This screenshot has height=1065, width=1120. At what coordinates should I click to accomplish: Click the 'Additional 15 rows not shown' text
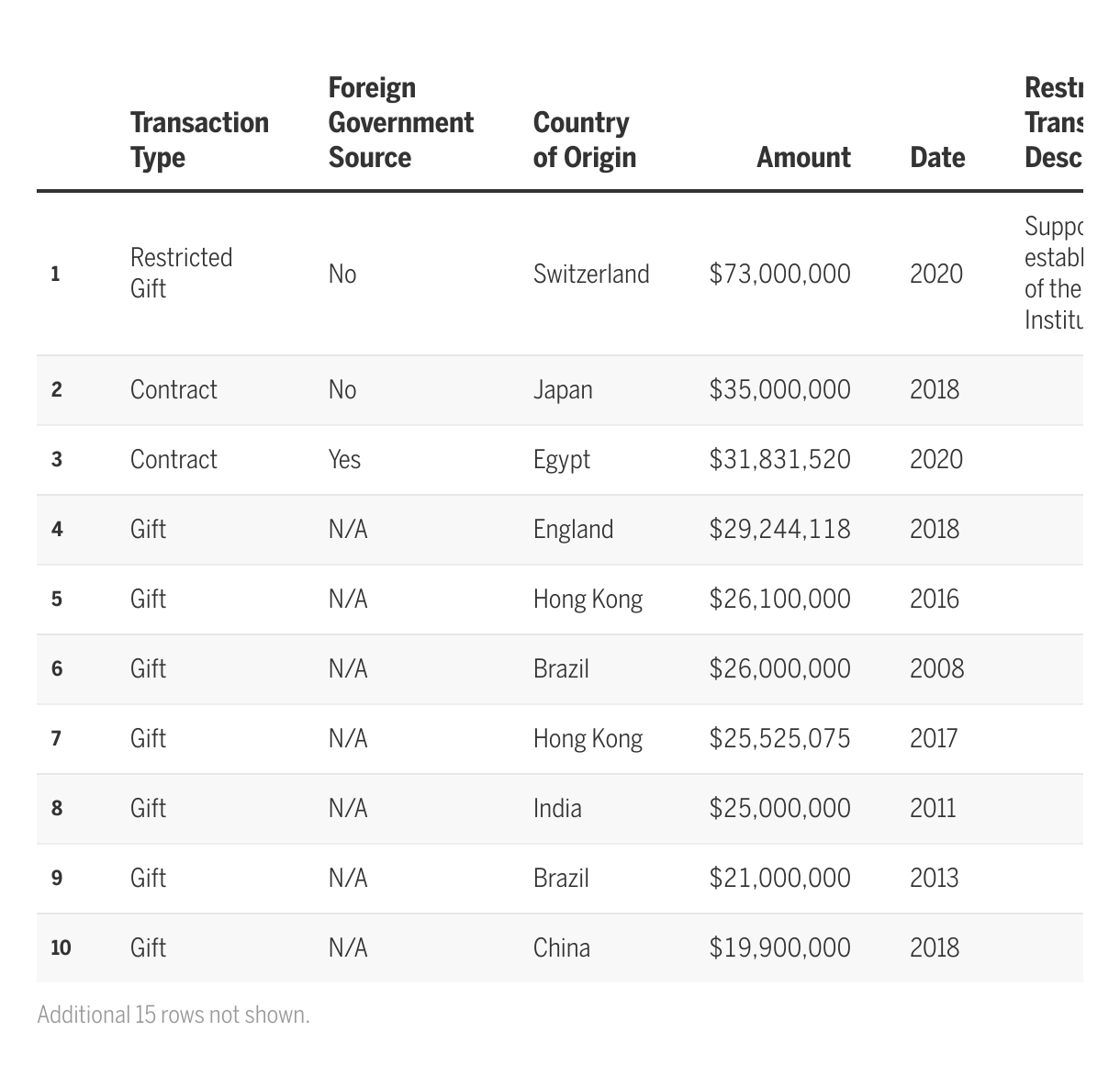click(174, 1015)
